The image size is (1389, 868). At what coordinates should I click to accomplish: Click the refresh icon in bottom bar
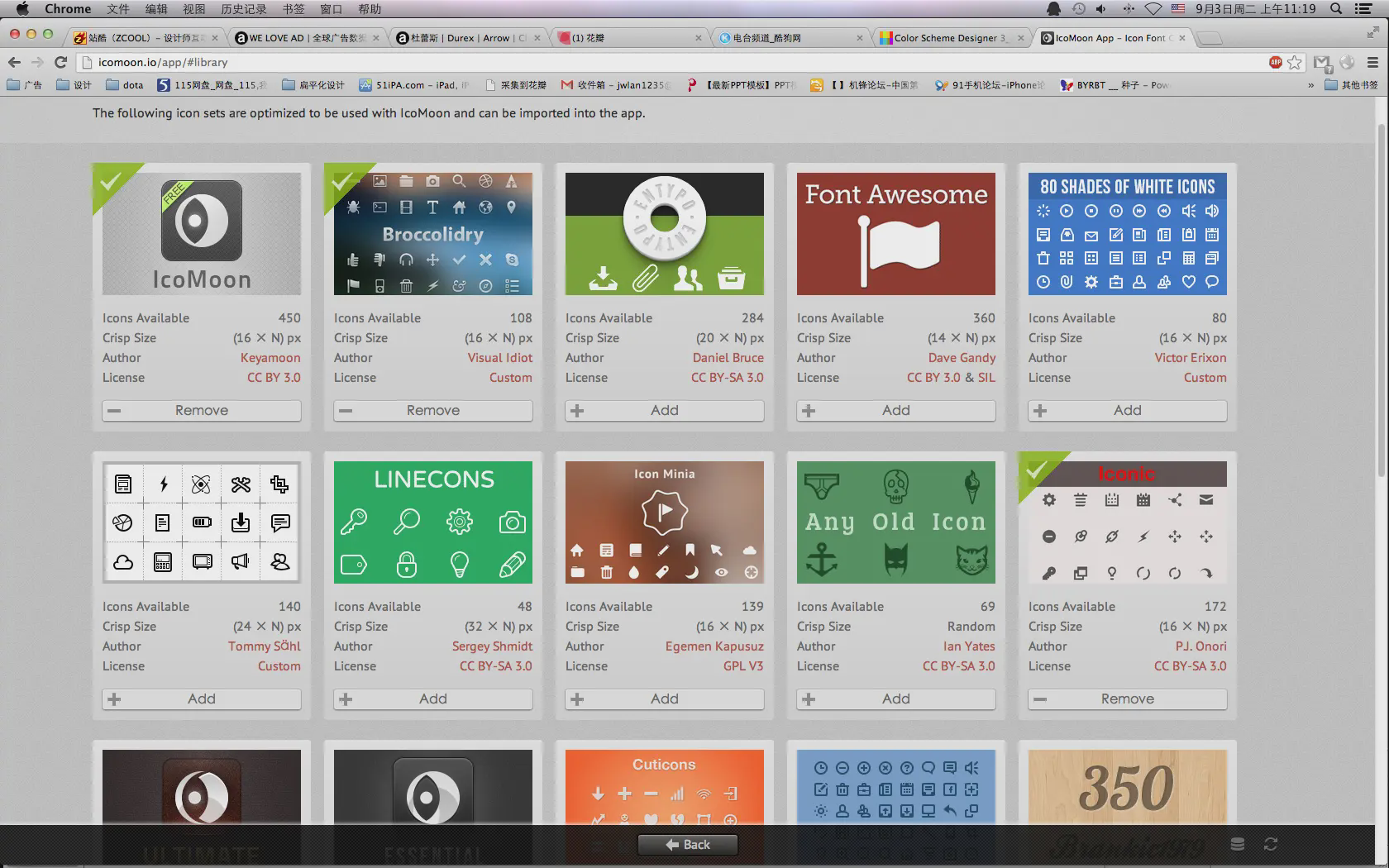click(1271, 844)
